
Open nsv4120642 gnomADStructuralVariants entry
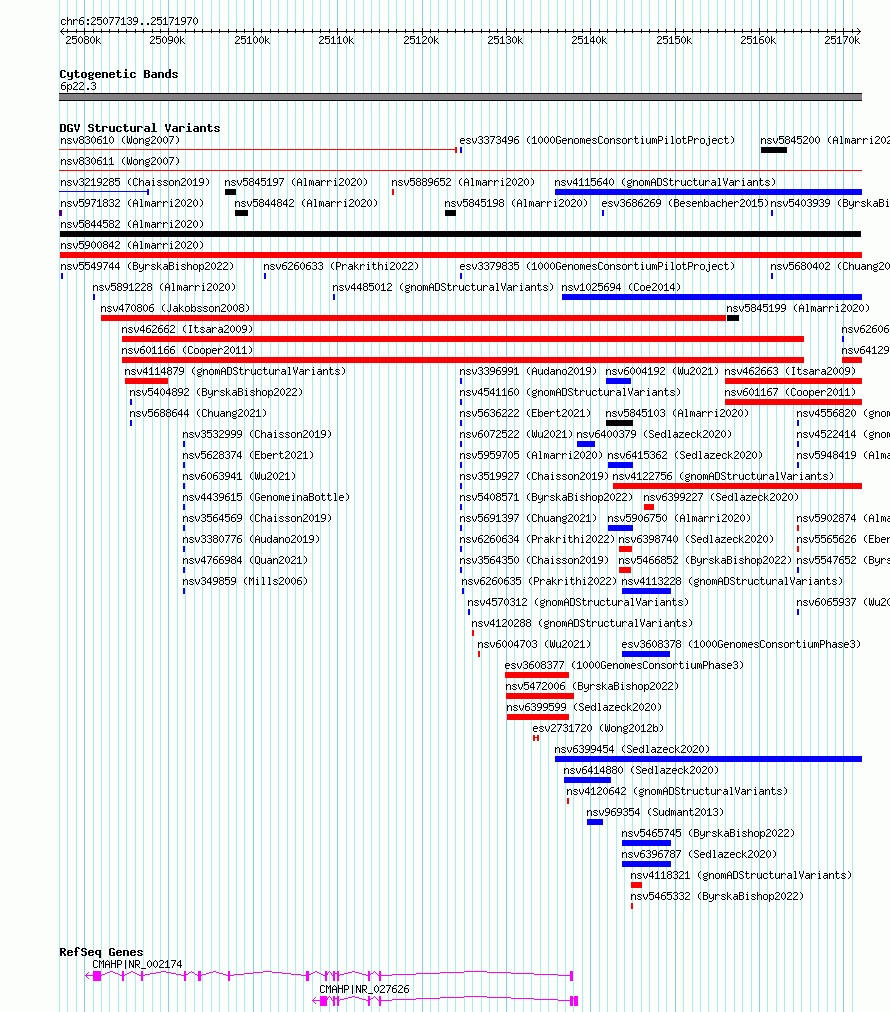pos(678,791)
